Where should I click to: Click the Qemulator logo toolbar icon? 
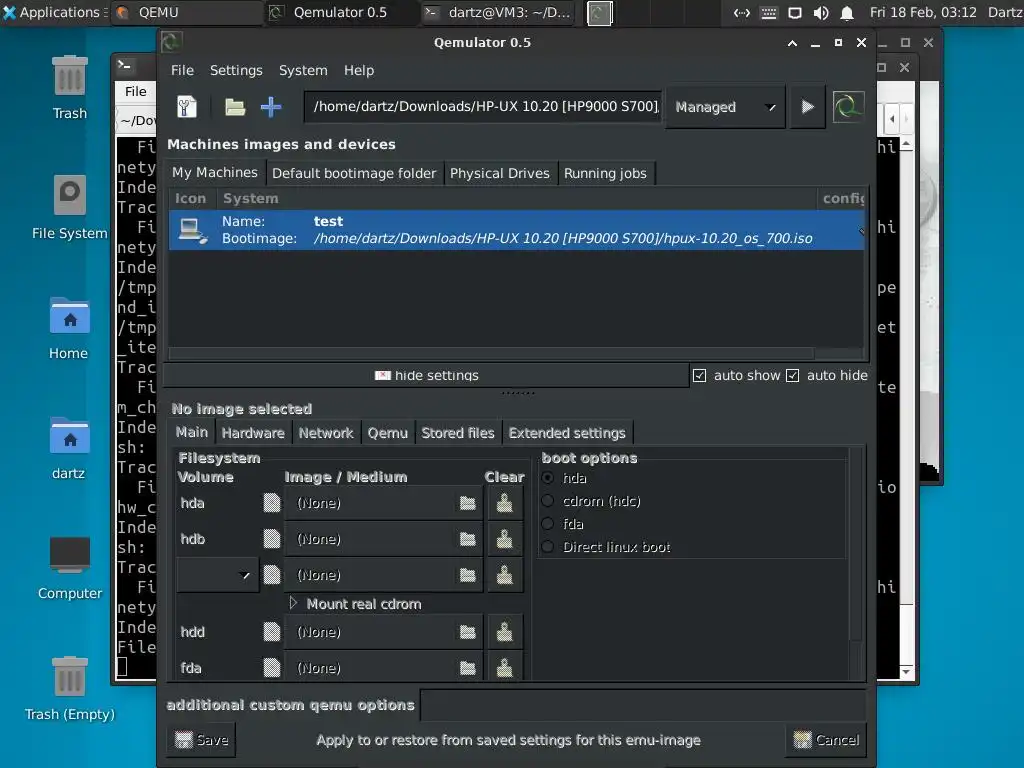point(848,106)
